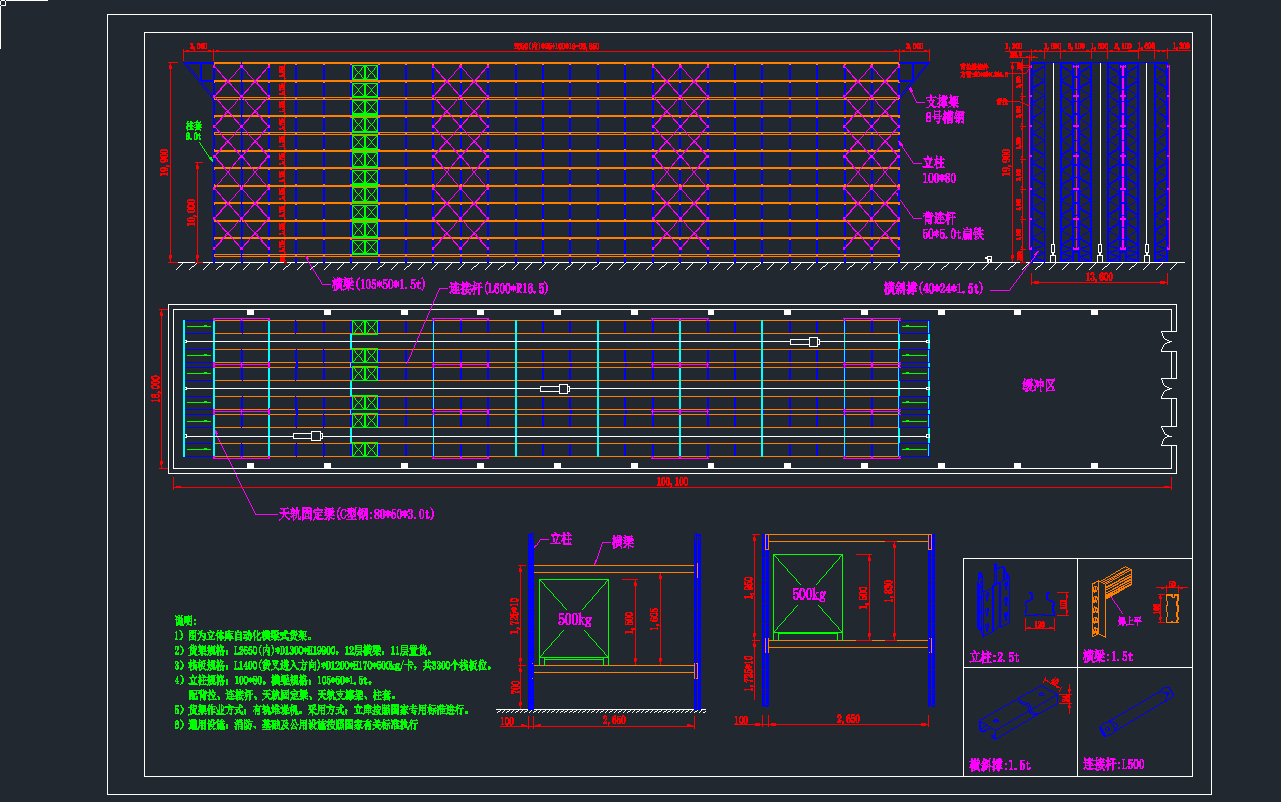The width and height of the screenshot is (1281, 802).
Task: Click the 横梁(105*50*1.5t) leader text
Action: pyautogui.click(x=379, y=285)
